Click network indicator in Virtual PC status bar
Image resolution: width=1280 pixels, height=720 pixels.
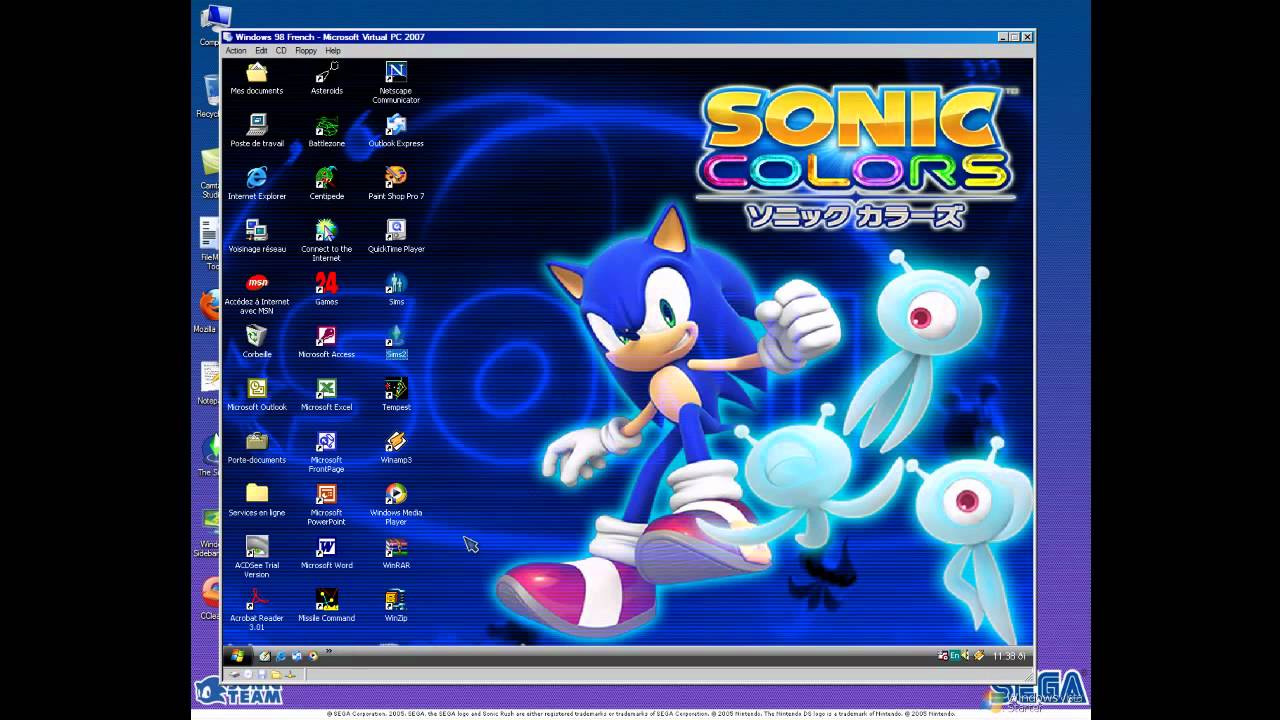click(290, 674)
